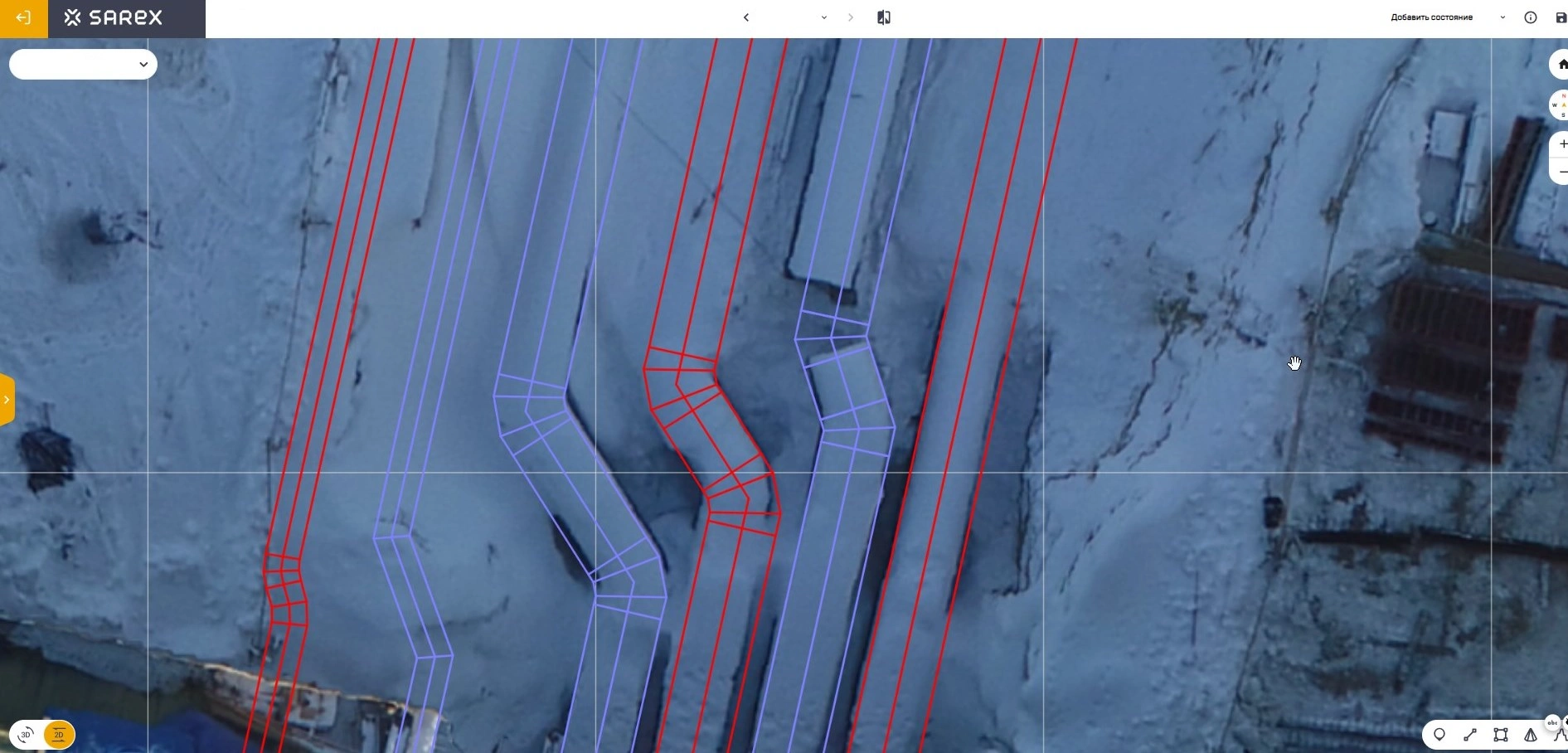Click 'Добавить состояние' button

(1431, 17)
